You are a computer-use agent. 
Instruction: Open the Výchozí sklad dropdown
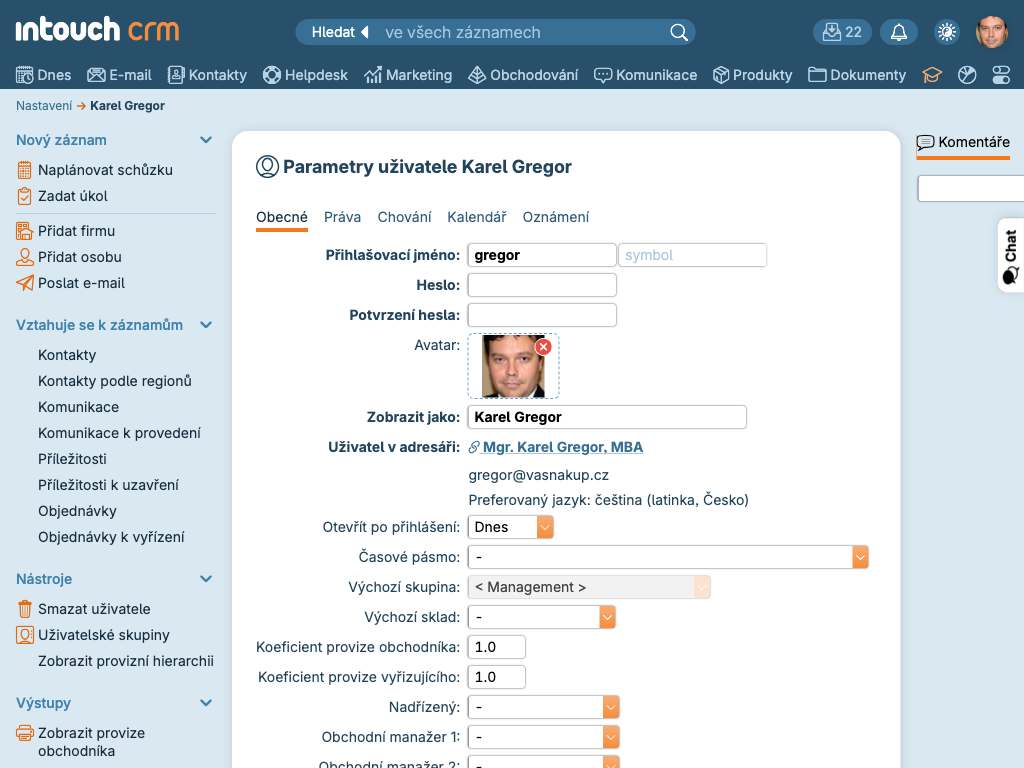pyautogui.click(x=607, y=618)
